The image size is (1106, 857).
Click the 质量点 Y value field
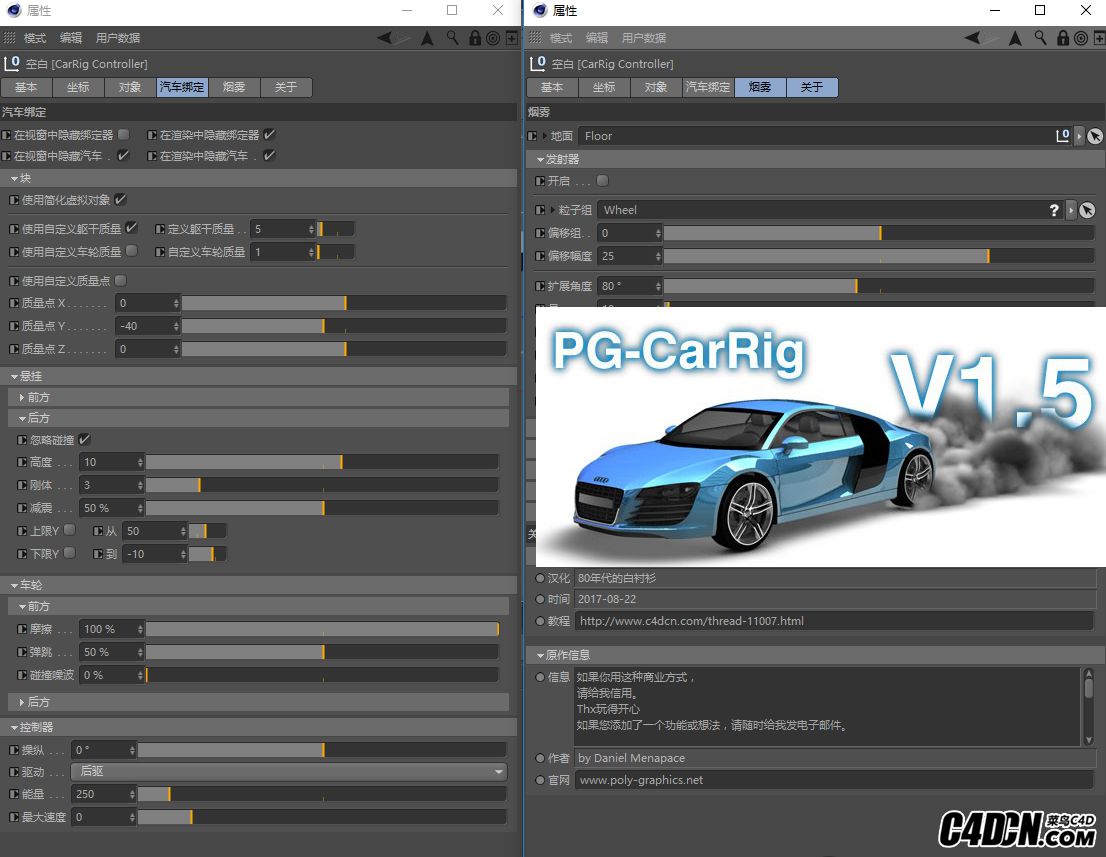tap(144, 326)
